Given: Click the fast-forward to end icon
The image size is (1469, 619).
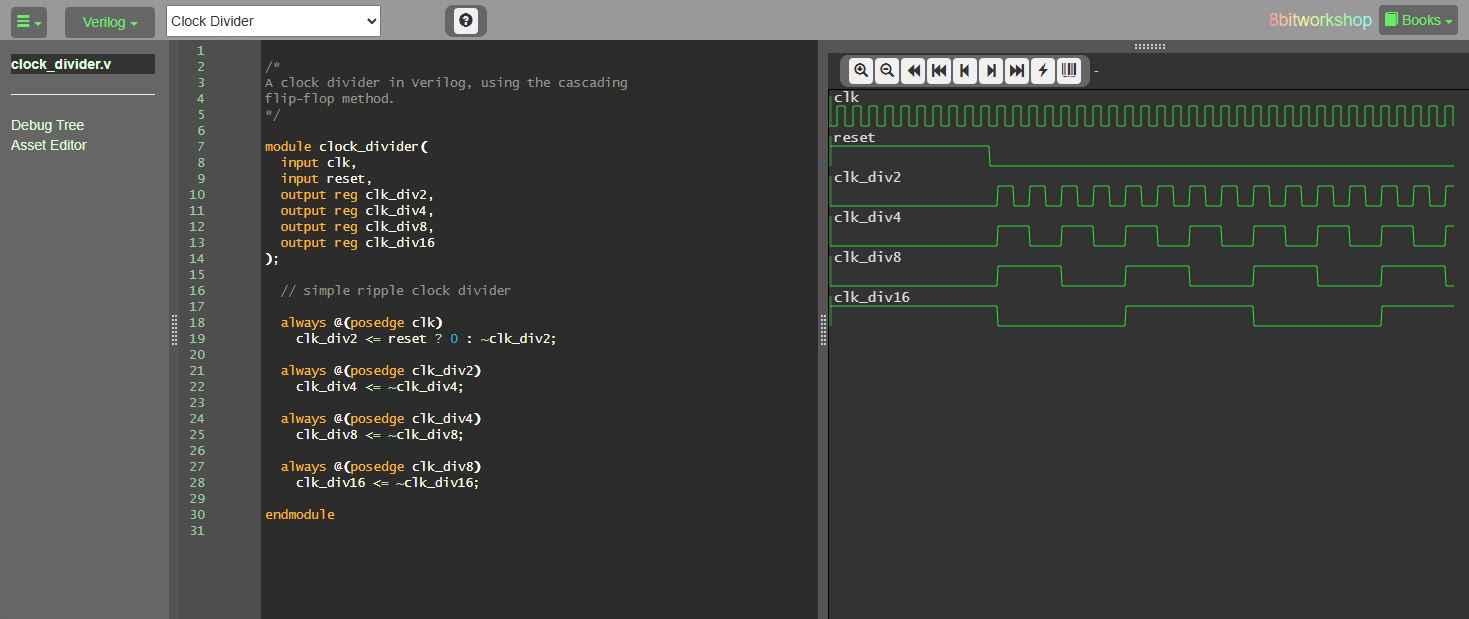Looking at the screenshot, I should (1017, 70).
